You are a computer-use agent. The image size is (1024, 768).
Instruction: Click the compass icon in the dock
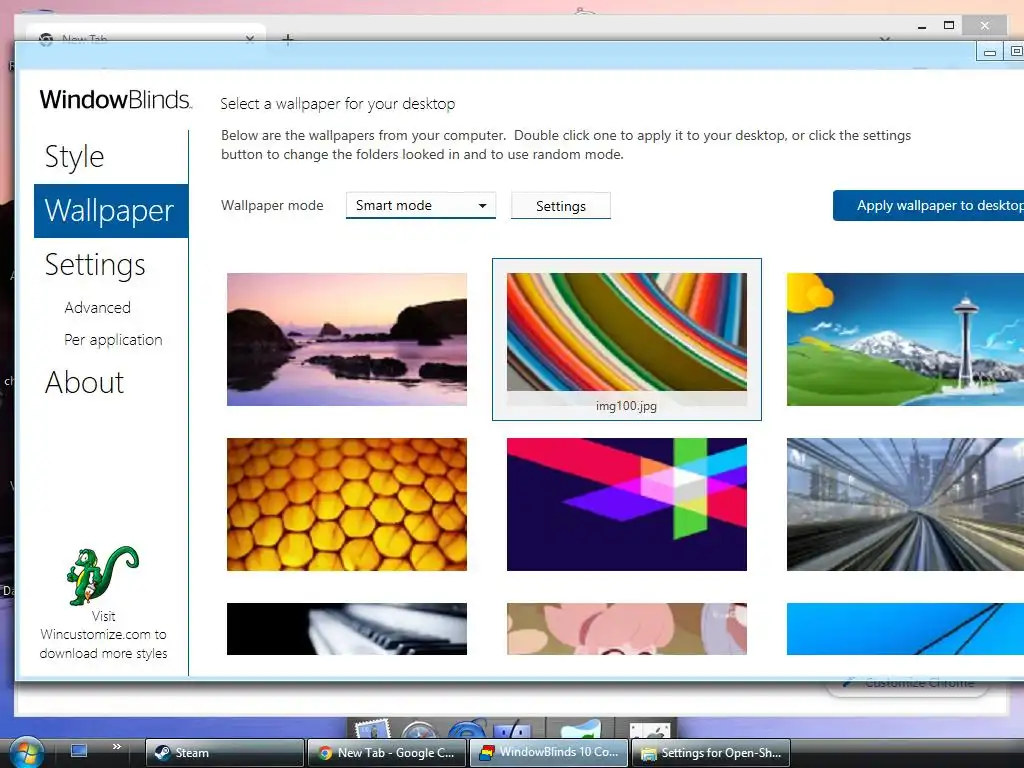[419, 729]
